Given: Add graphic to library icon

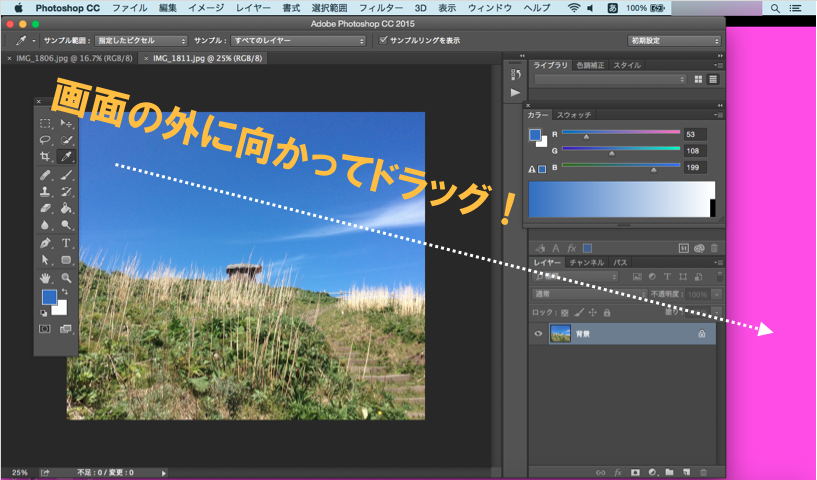Looking at the screenshot, I should click(x=540, y=249).
